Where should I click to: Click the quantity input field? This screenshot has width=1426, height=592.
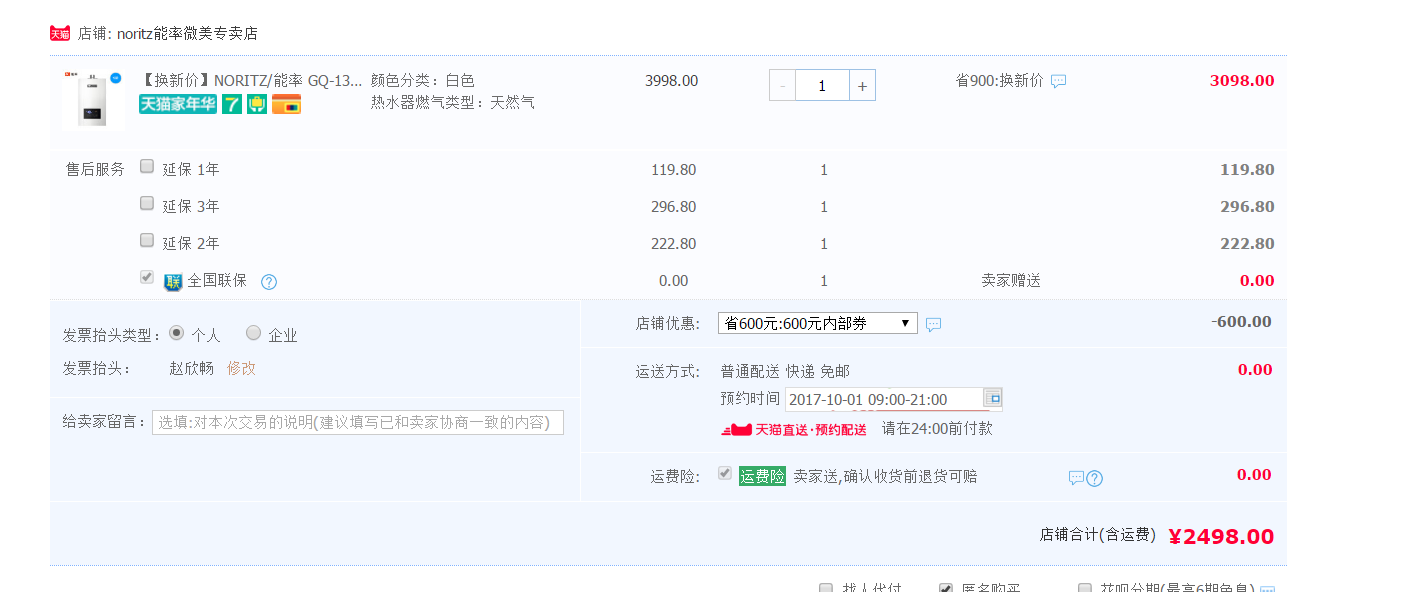pyautogui.click(x=822, y=85)
